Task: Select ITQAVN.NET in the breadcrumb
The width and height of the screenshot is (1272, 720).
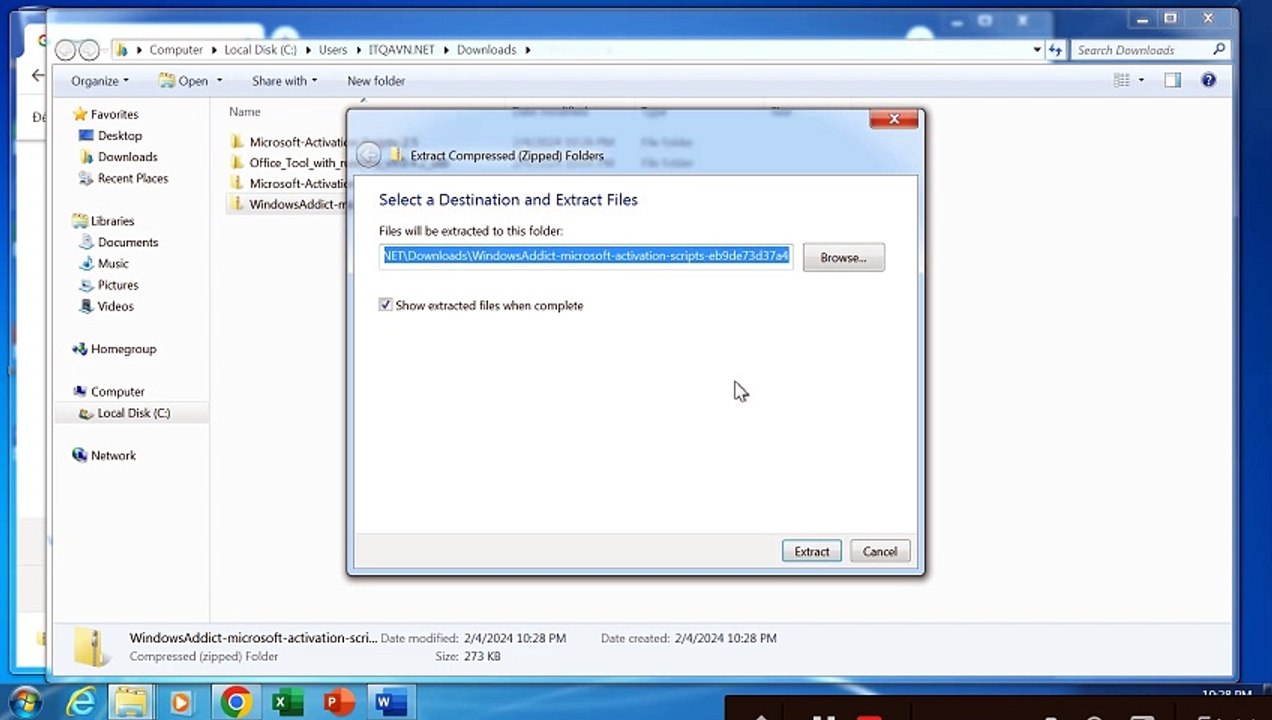Action: tap(403, 50)
